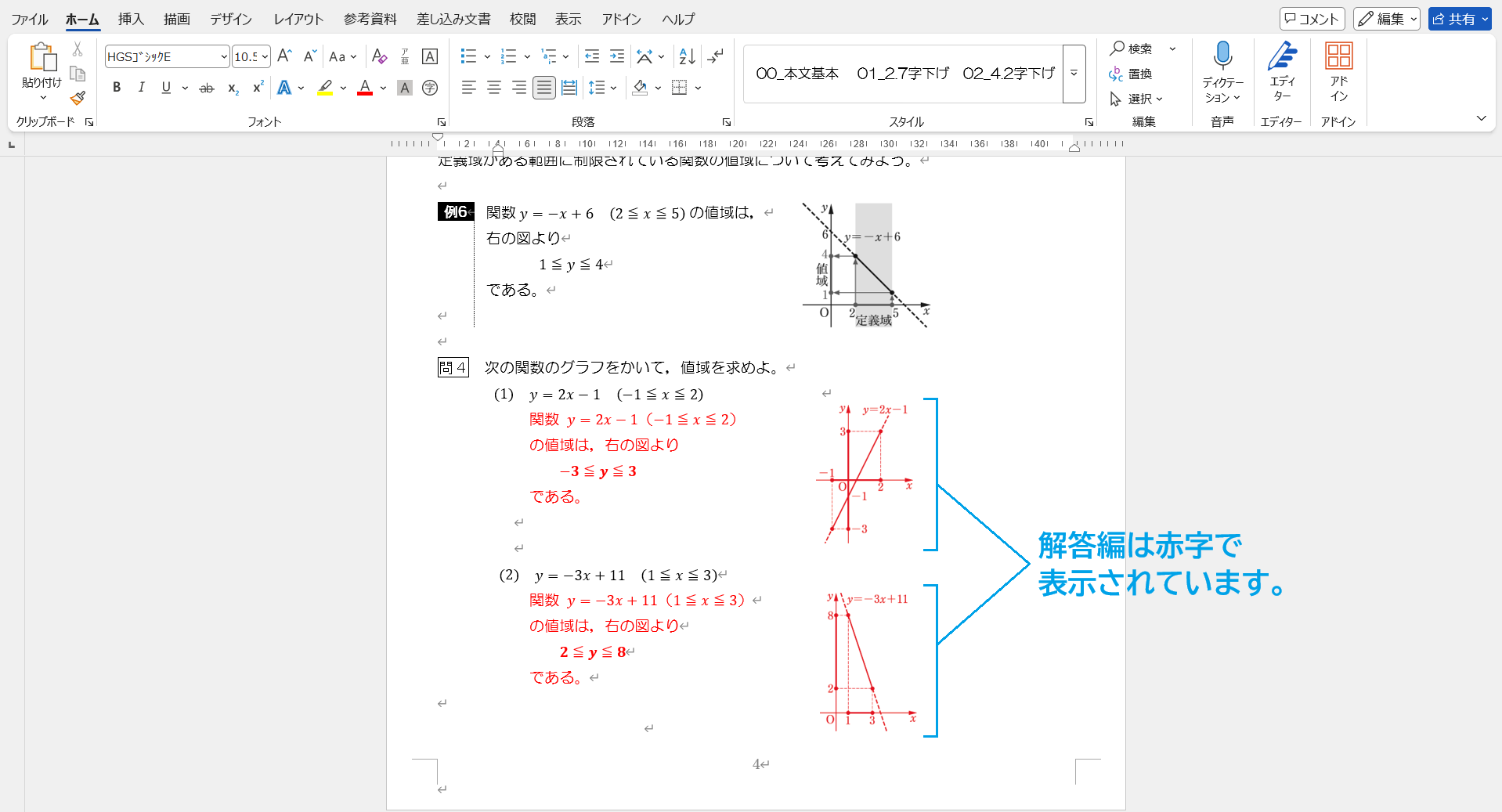The image size is (1502, 812).
Task: Open the font name dropdown
Action: 223,56
